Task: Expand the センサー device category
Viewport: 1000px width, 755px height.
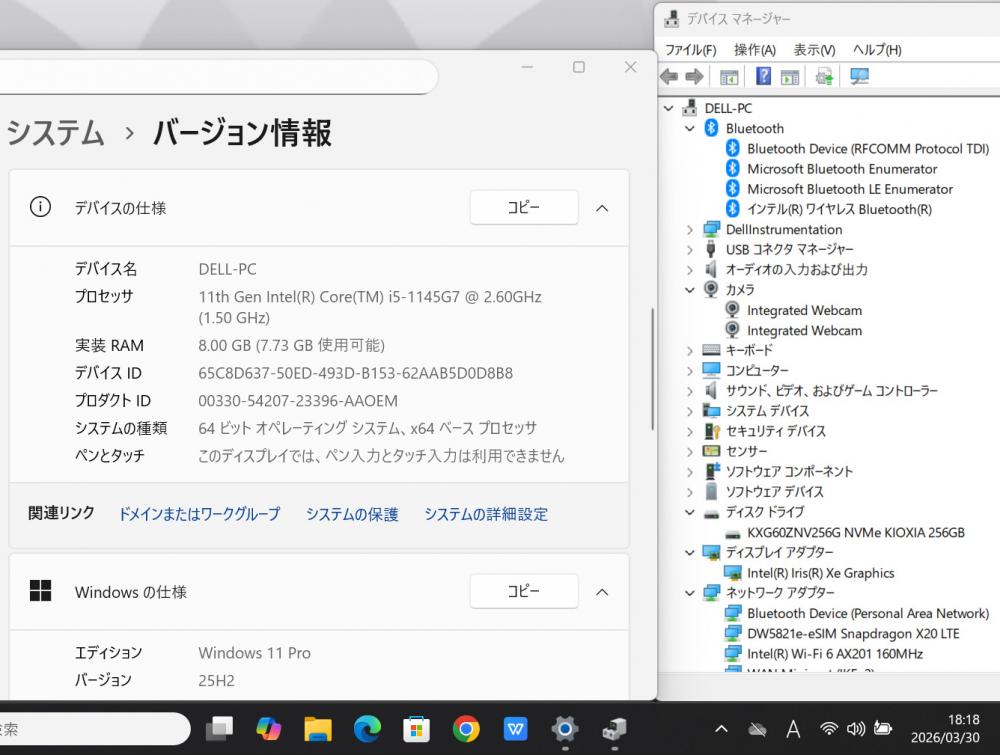Action: (690, 452)
